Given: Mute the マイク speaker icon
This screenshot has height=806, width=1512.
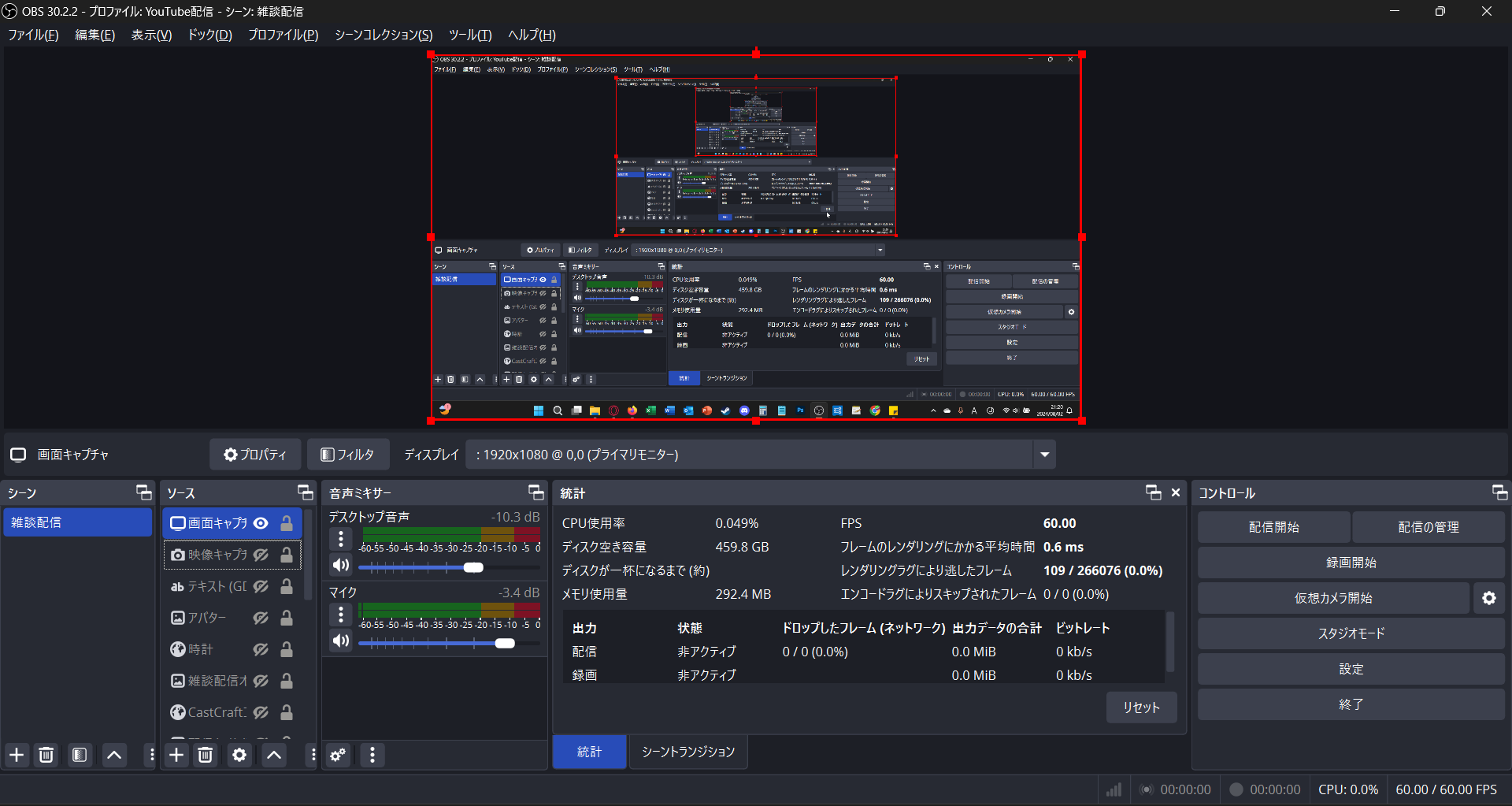Looking at the screenshot, I should point(341,641).
